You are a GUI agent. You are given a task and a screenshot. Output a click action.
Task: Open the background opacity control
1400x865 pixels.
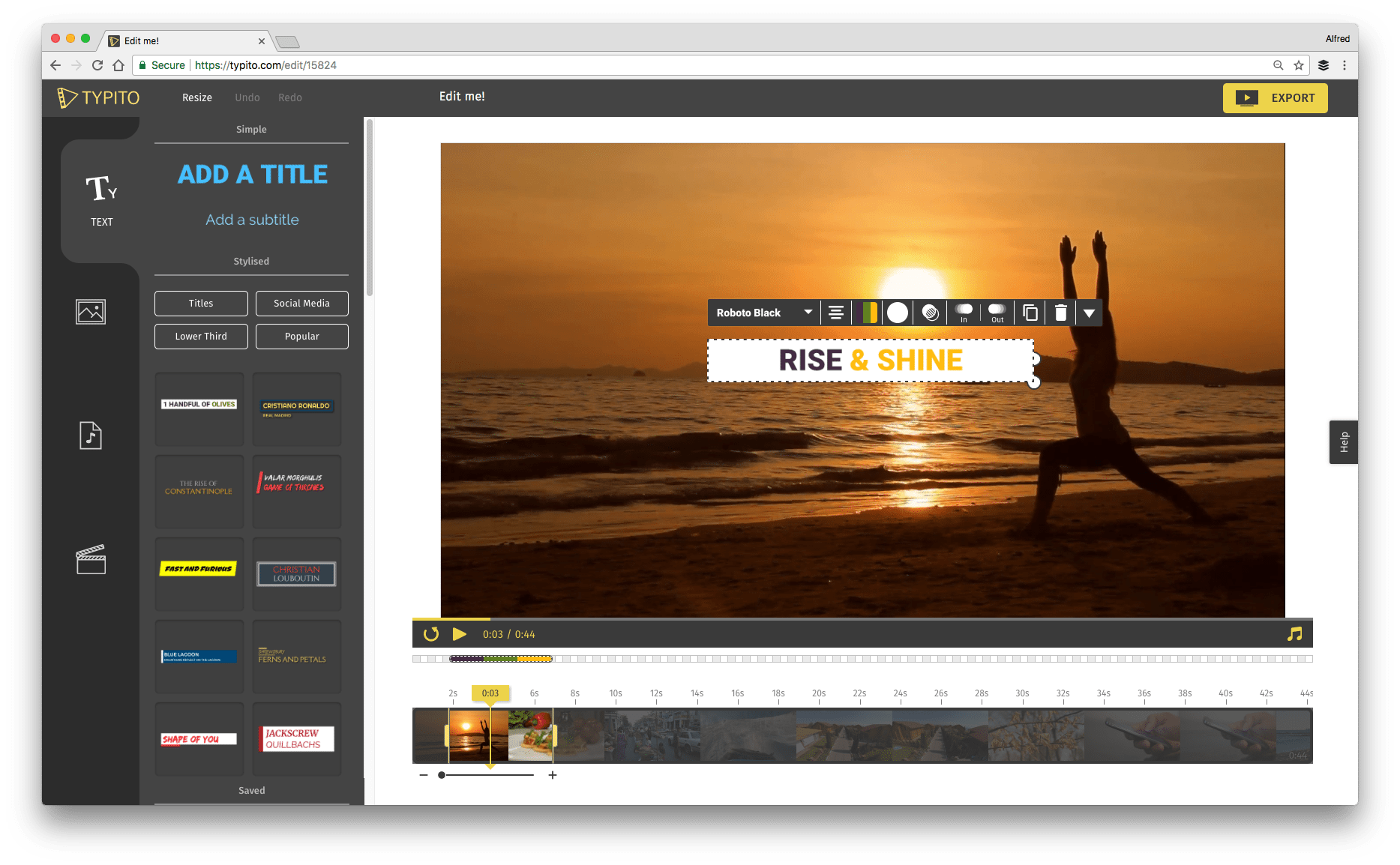coord(930,313)
